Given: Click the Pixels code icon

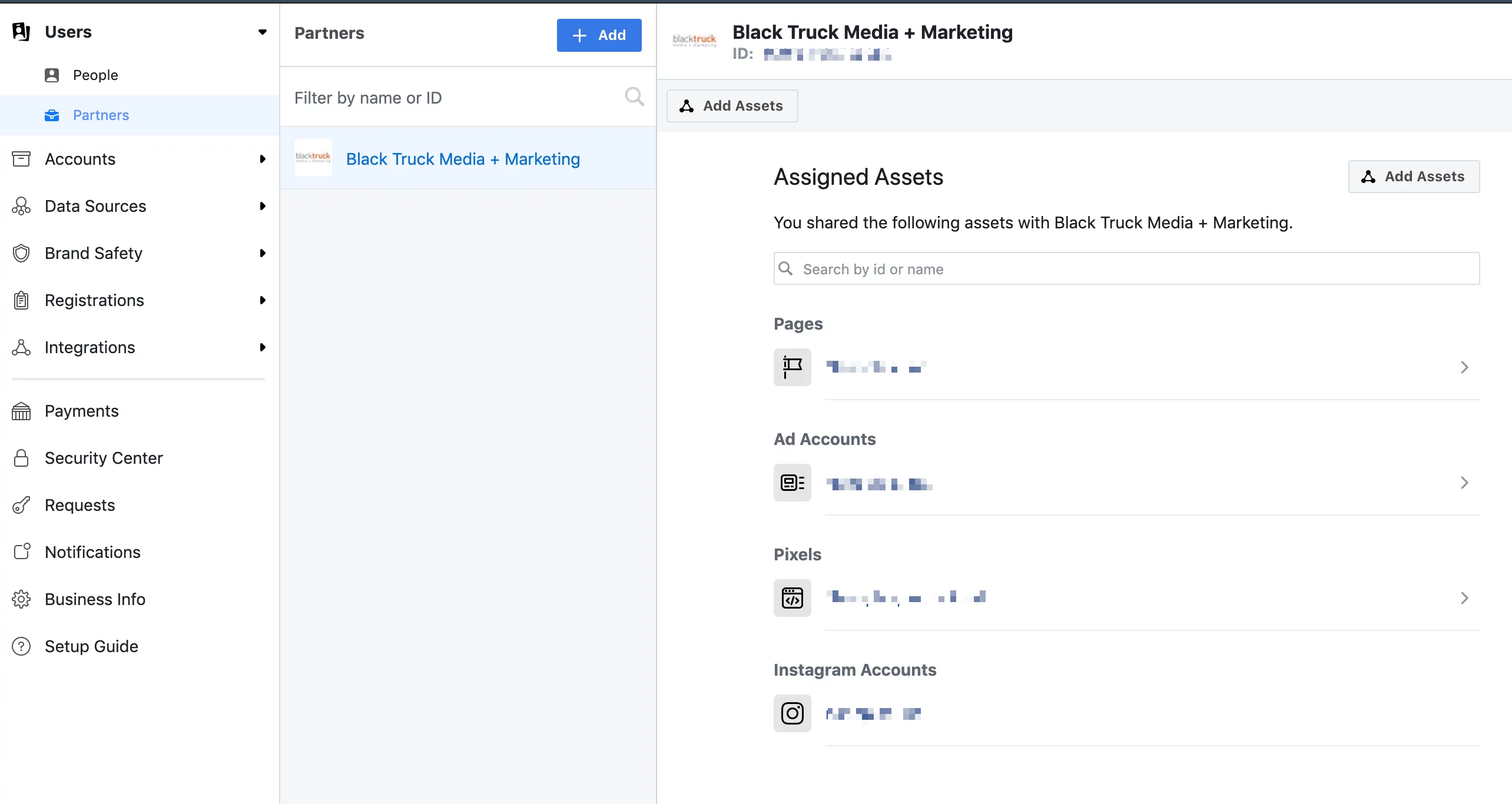Looking at the screenshot, I should 792,598.
